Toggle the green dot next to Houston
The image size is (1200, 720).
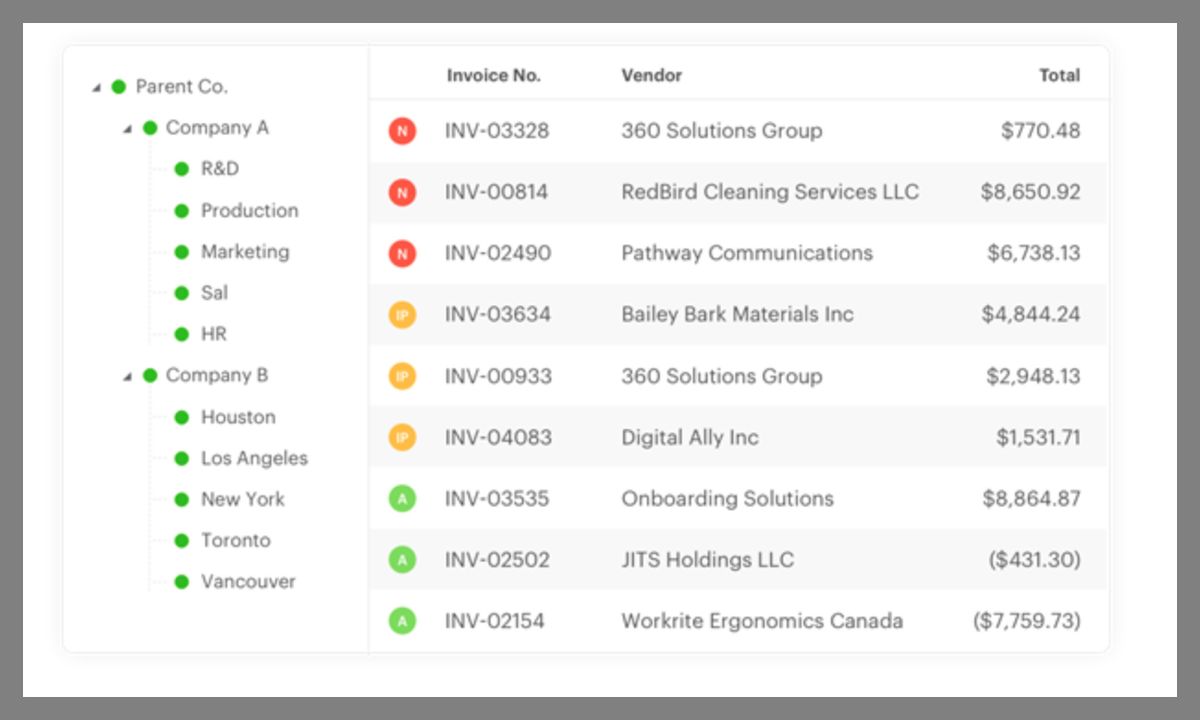(x=179, y=417)
